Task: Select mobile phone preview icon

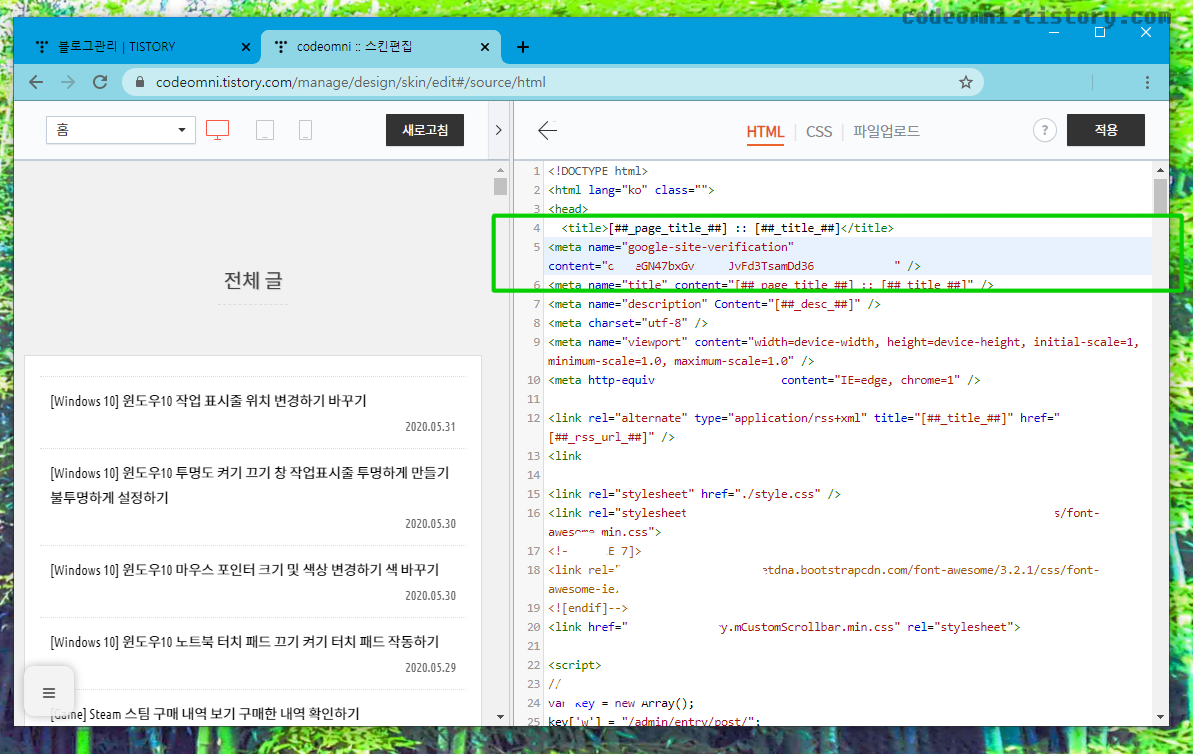Action: [x=305, y=130]
